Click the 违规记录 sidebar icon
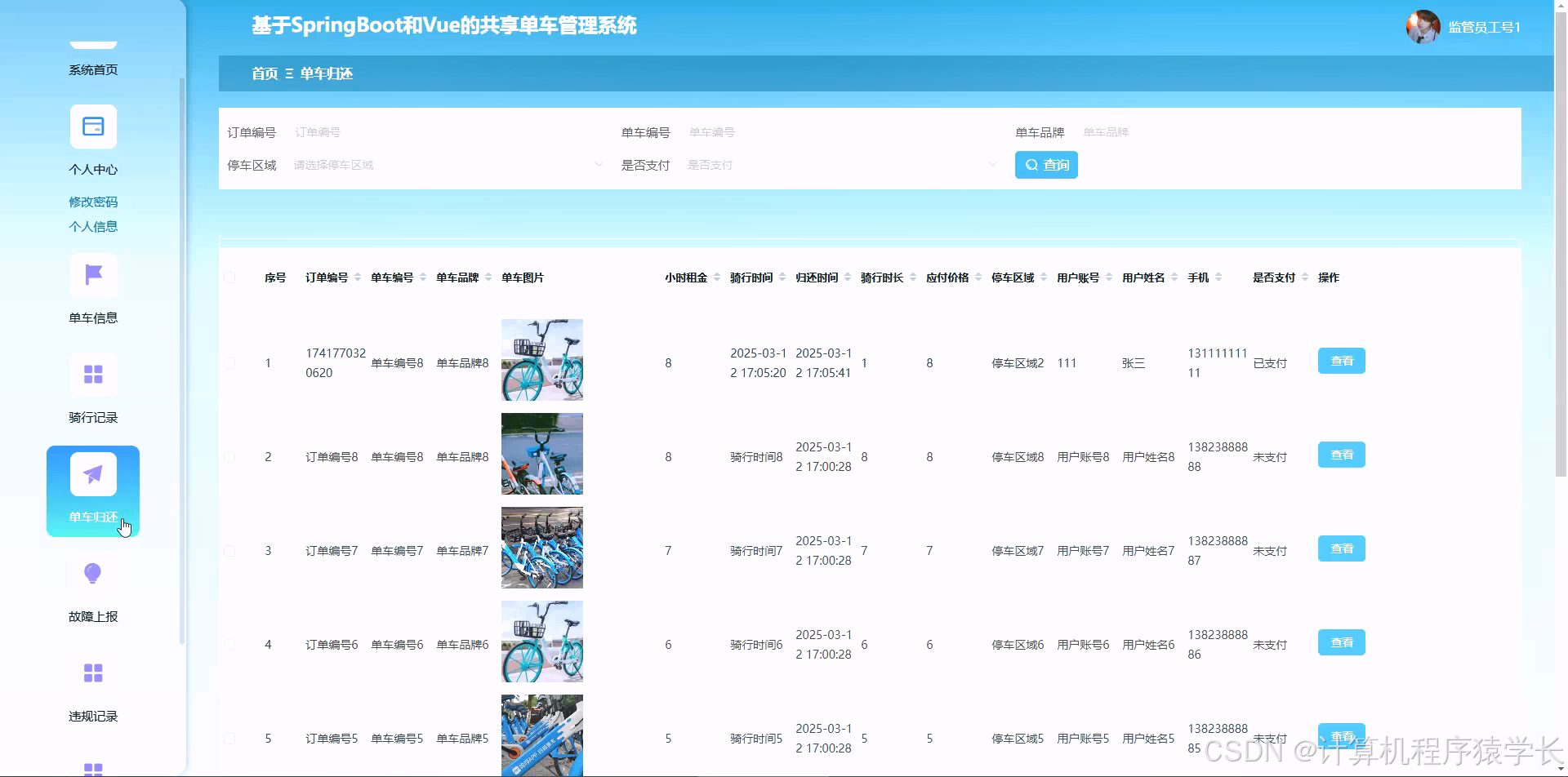Image resolution: width=1568 pixels, height=777 pixels. 93,672
